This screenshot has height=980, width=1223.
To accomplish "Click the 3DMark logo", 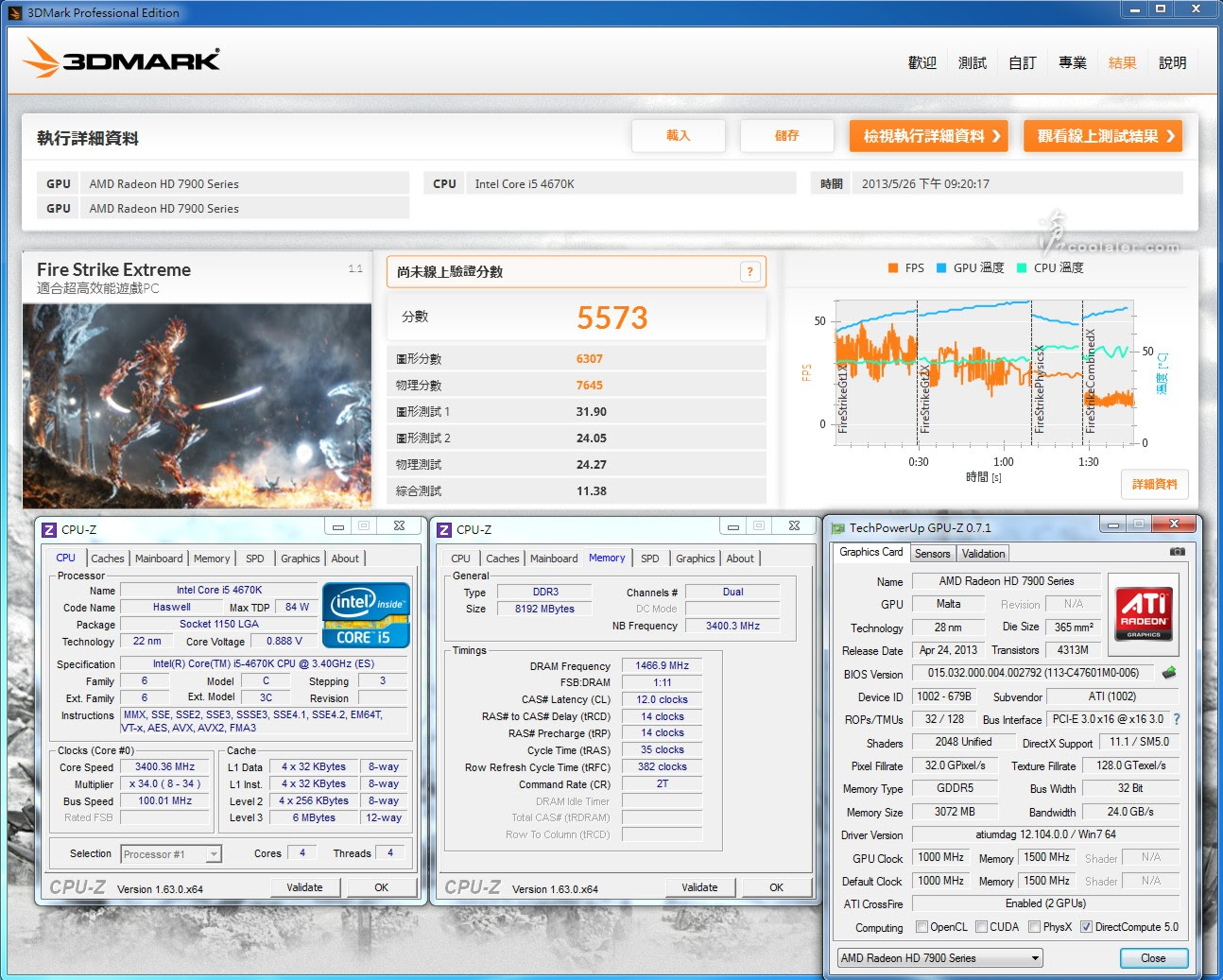I will click(122, 58).
